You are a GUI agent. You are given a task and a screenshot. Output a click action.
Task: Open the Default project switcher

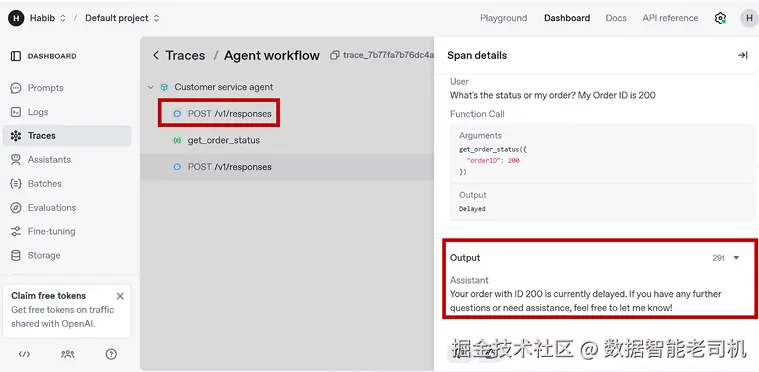122,18
